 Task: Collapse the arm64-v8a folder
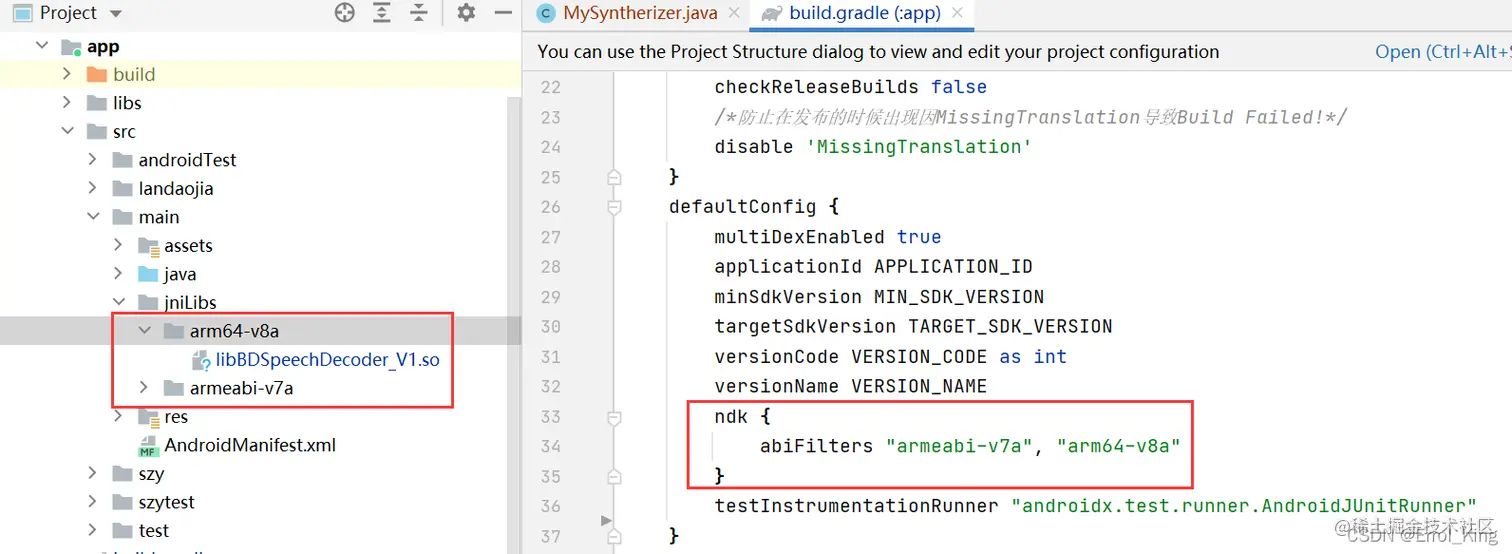pos(144,331)
